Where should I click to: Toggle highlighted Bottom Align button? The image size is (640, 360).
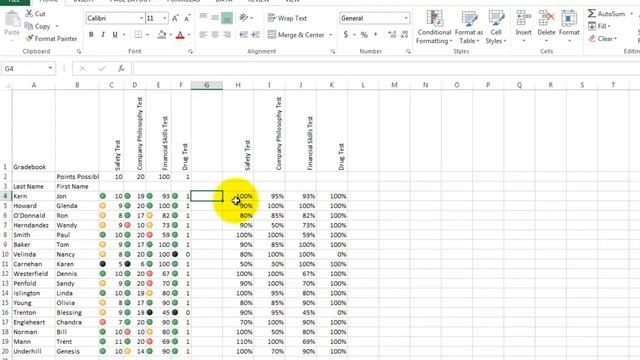pyautogui.click(x=227, y=18)
